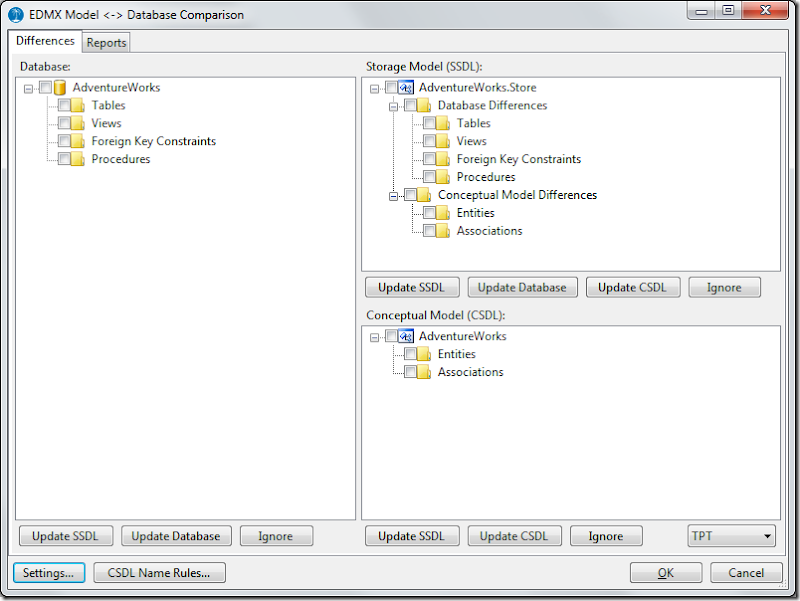800x601 pixels.
Task: Collapse the AdventureWorks.Store node
Action: (x=374, y=89)
